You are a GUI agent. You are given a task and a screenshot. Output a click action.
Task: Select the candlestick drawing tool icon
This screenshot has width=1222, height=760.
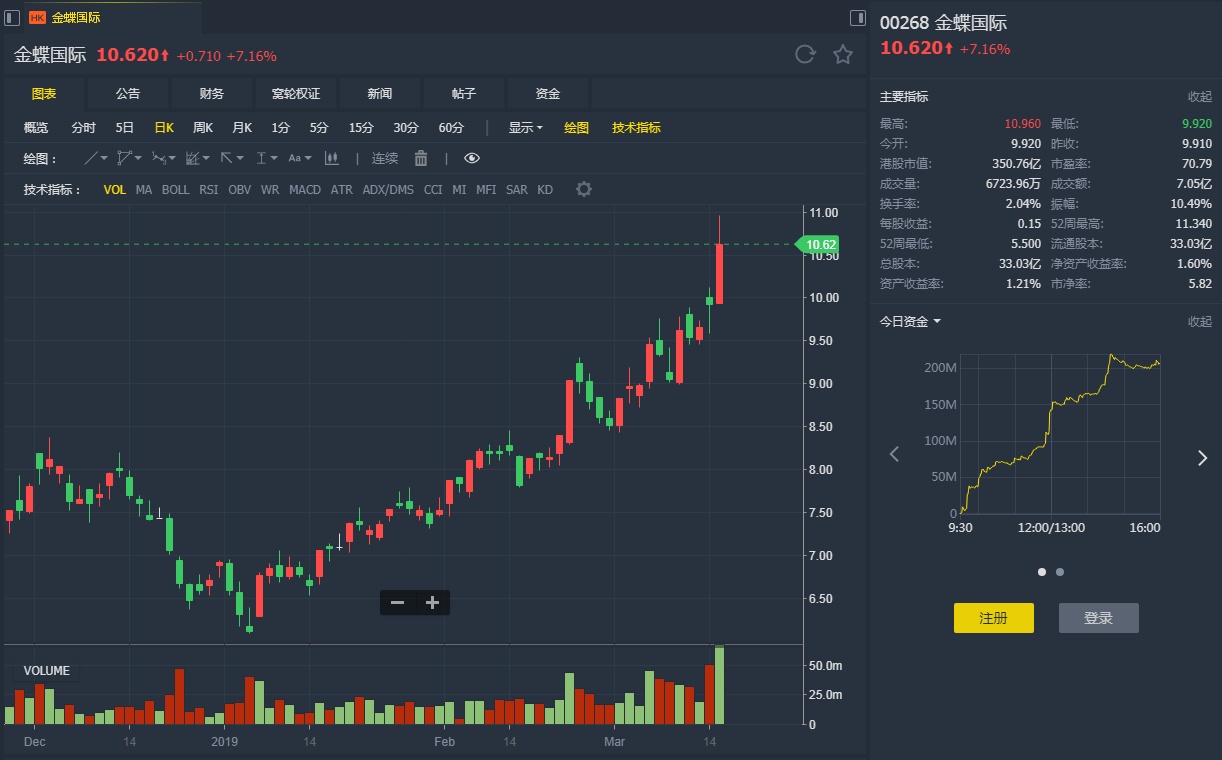[332, 158]
